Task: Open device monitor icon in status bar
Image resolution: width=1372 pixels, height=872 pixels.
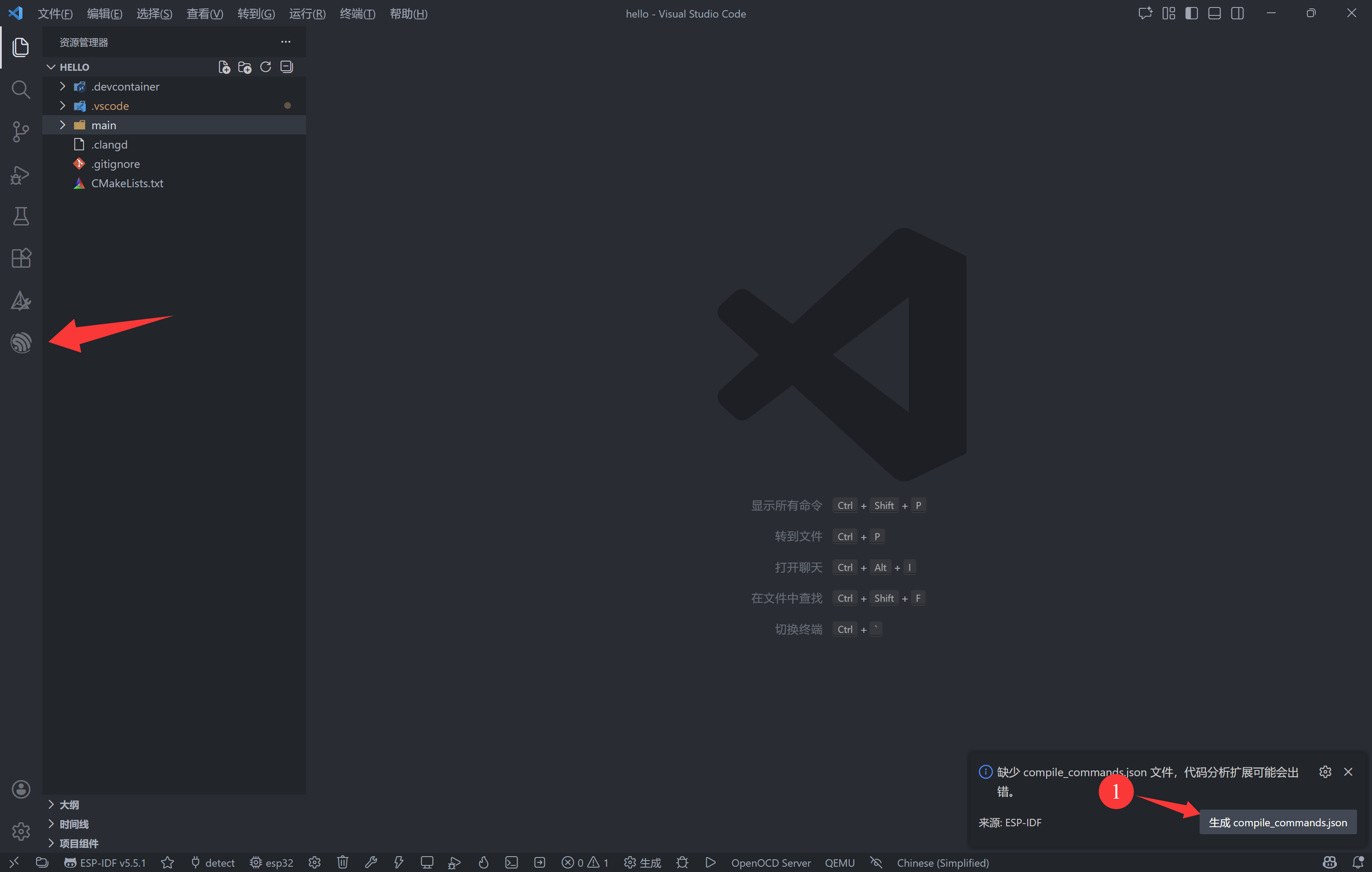Action: click(x=427, y=862)
